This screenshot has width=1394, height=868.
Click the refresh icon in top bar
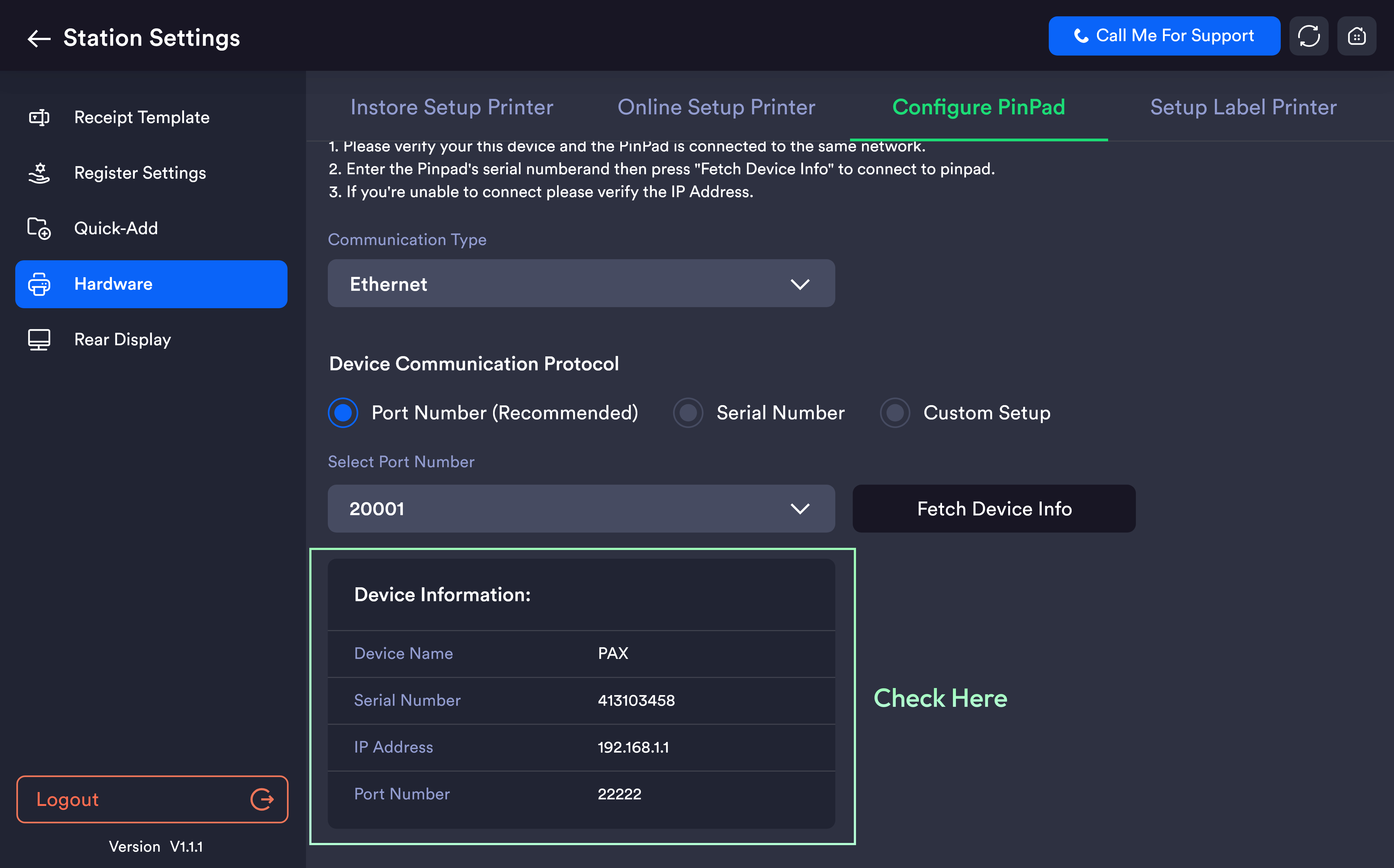tap(1309, 36)
